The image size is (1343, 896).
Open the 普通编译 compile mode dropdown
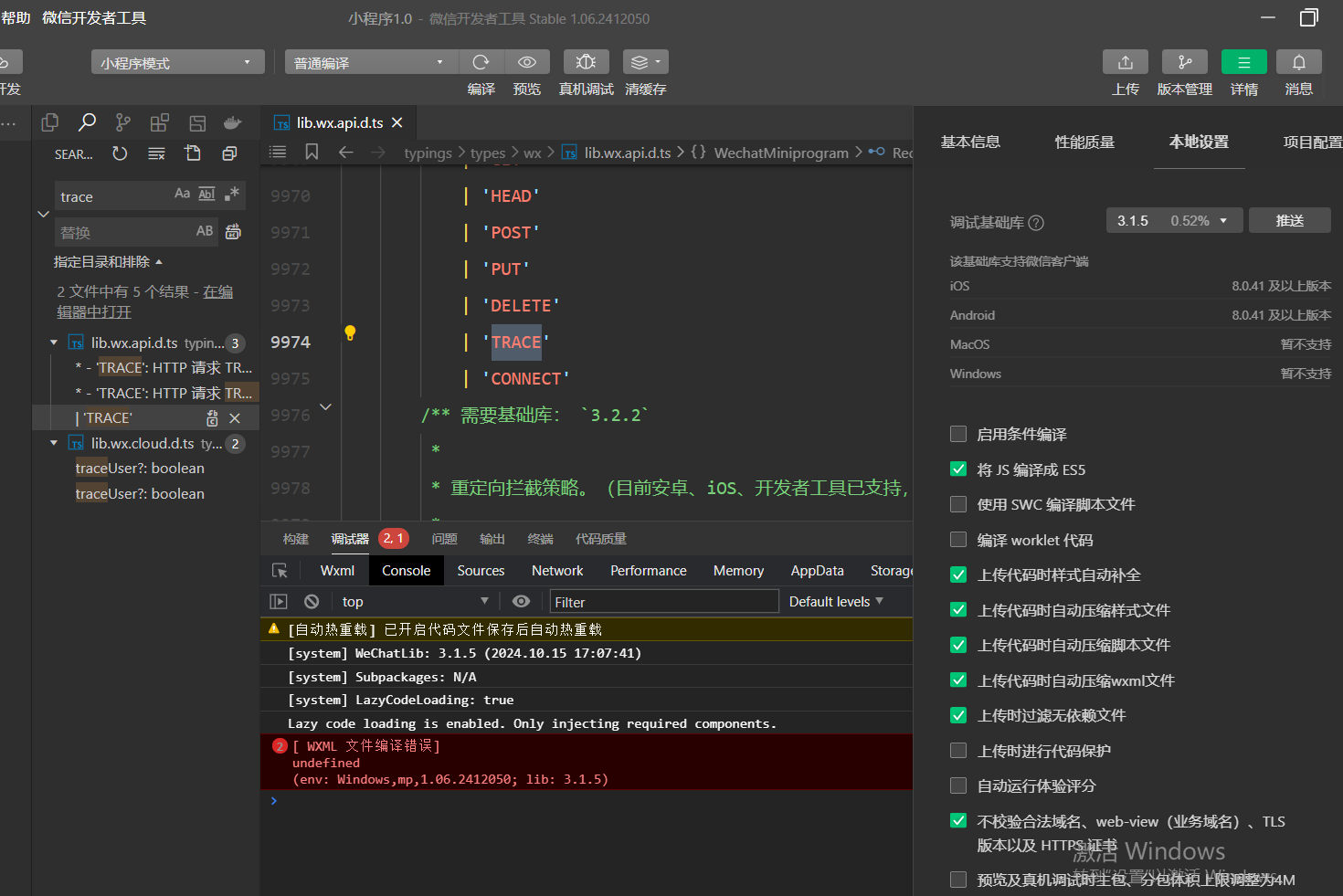(x=371, y=62)
